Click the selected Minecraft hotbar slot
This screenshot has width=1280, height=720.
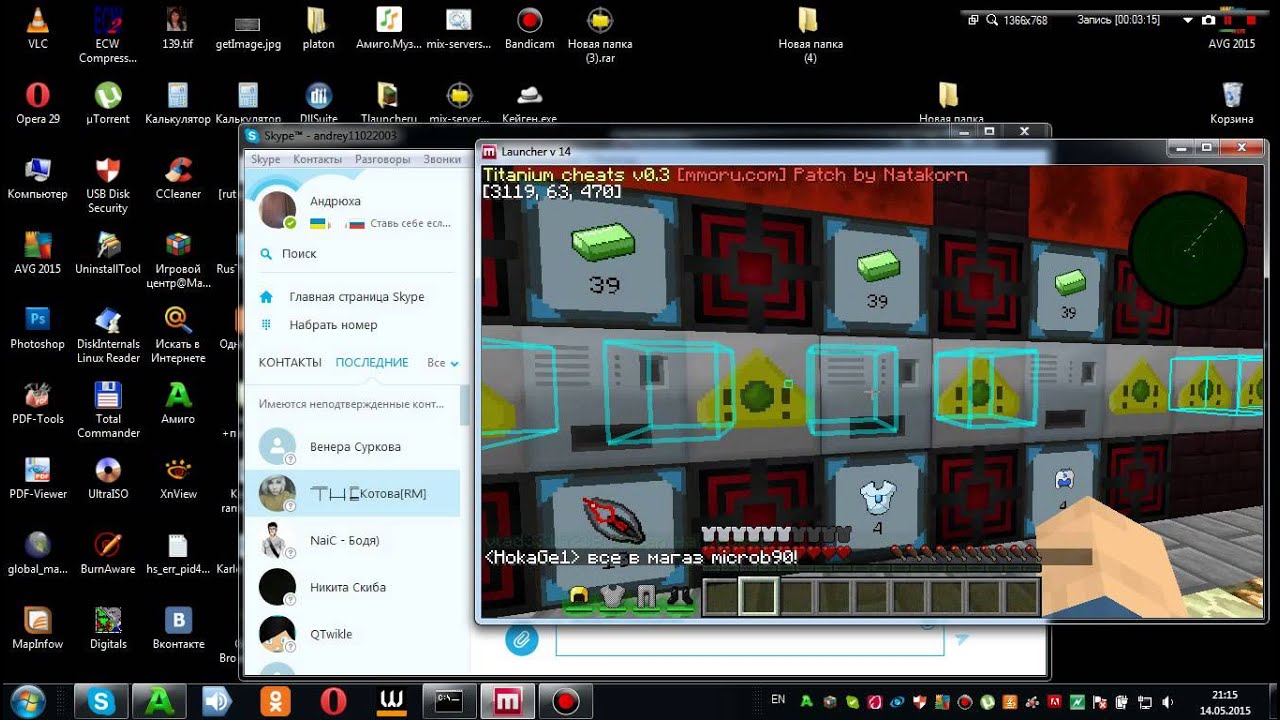tap(759, 597)
